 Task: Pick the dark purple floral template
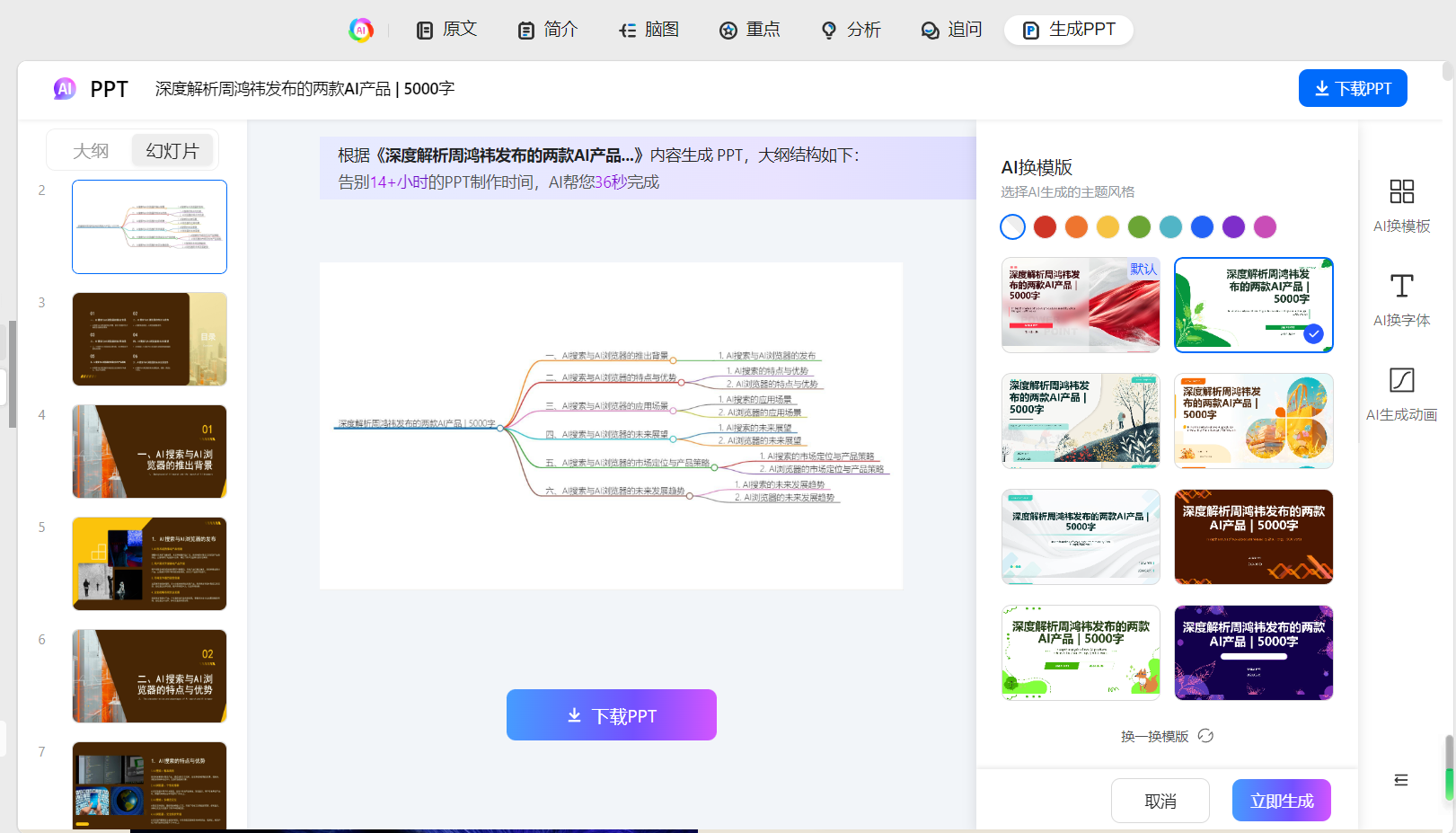point(1254,652)
